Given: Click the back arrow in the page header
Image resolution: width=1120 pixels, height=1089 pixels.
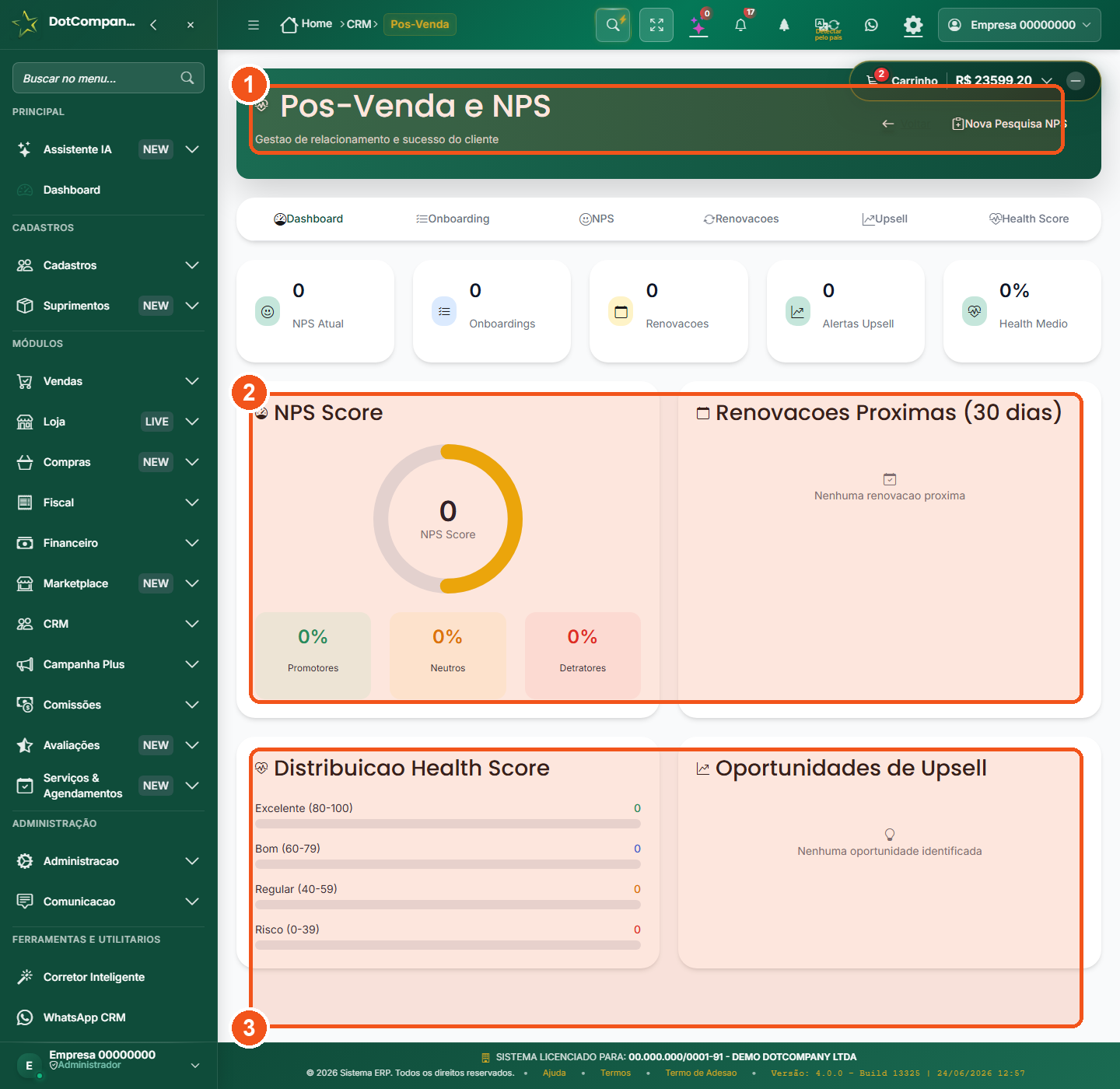Looking at the screenshot, I should pos(888,124).
